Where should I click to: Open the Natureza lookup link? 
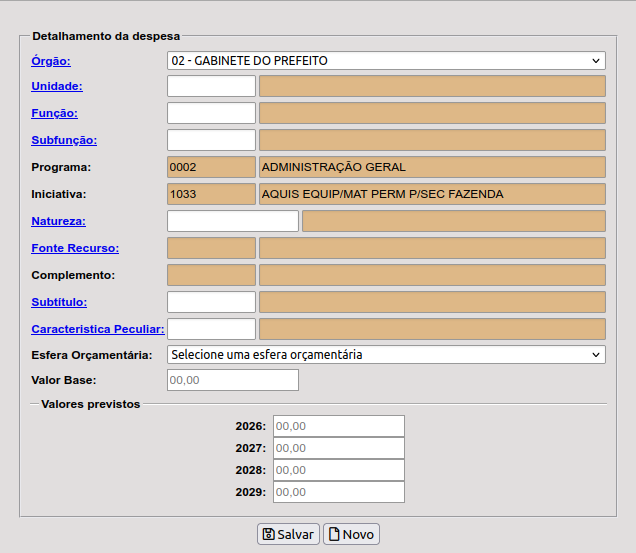click(x=58, y=220)
